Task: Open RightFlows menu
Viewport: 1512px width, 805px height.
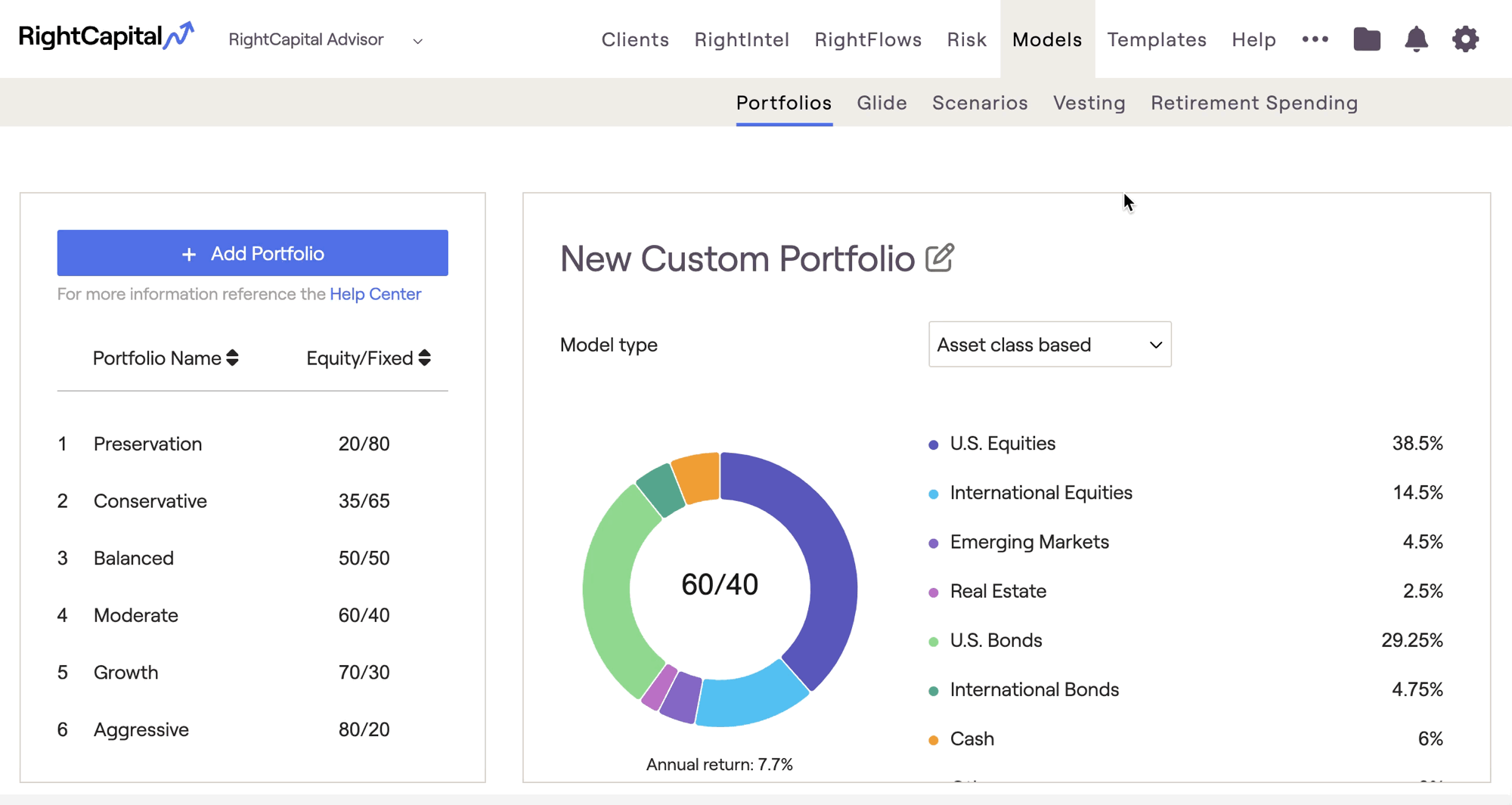Action: coord(868,39)
